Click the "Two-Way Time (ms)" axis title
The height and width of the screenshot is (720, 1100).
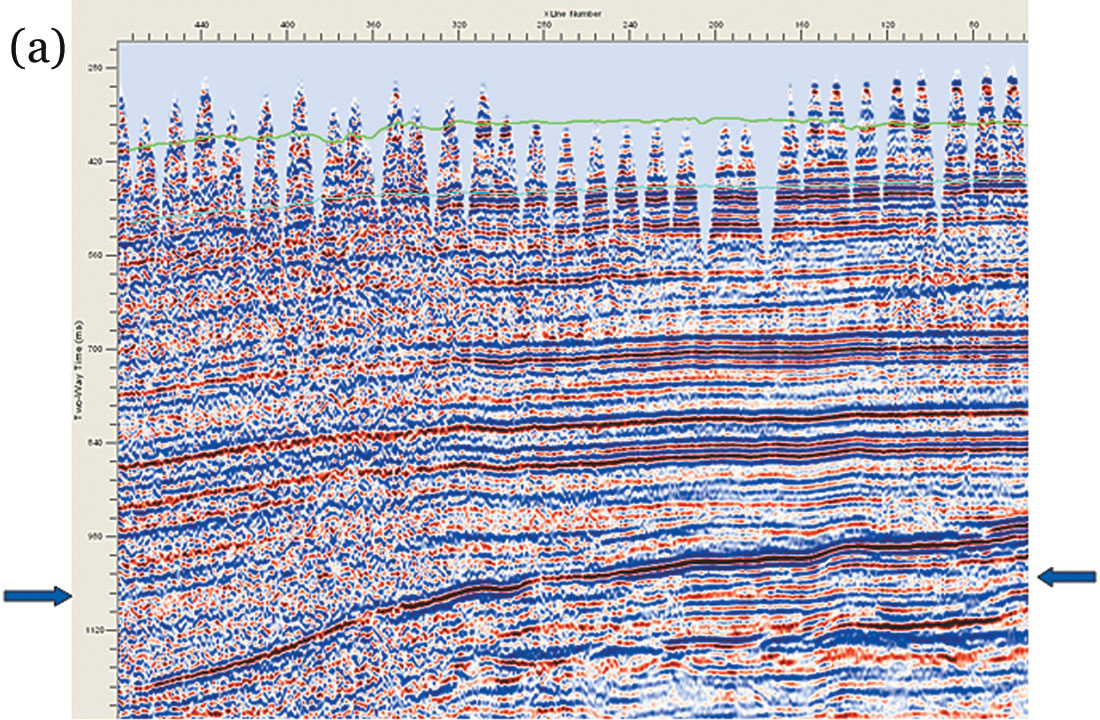coord(79,371)
